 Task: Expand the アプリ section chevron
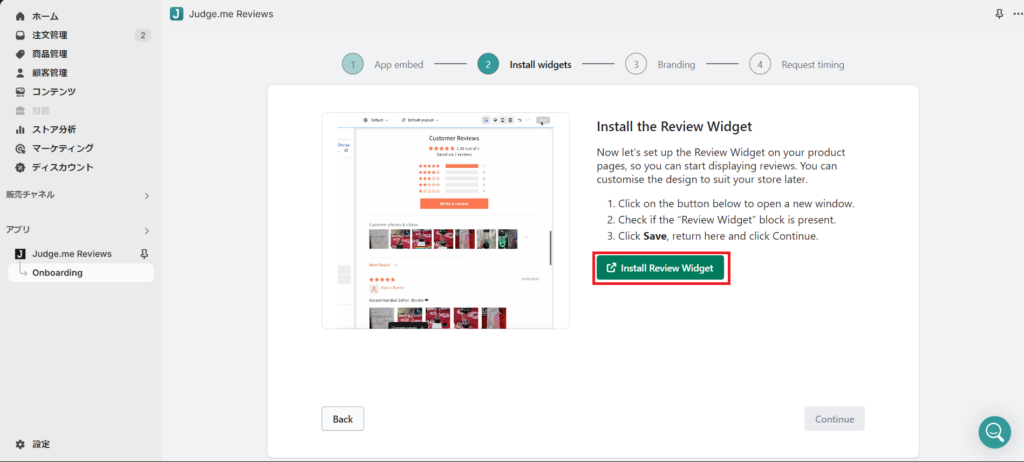click(147, 231)
